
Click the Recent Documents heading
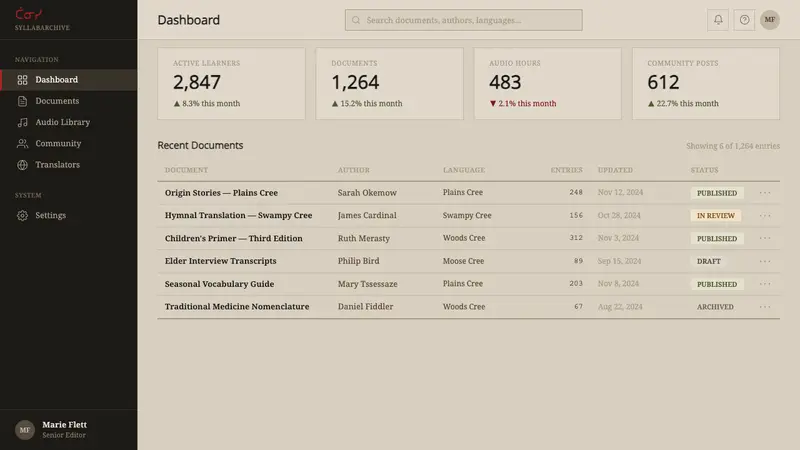tap(200, 145)
